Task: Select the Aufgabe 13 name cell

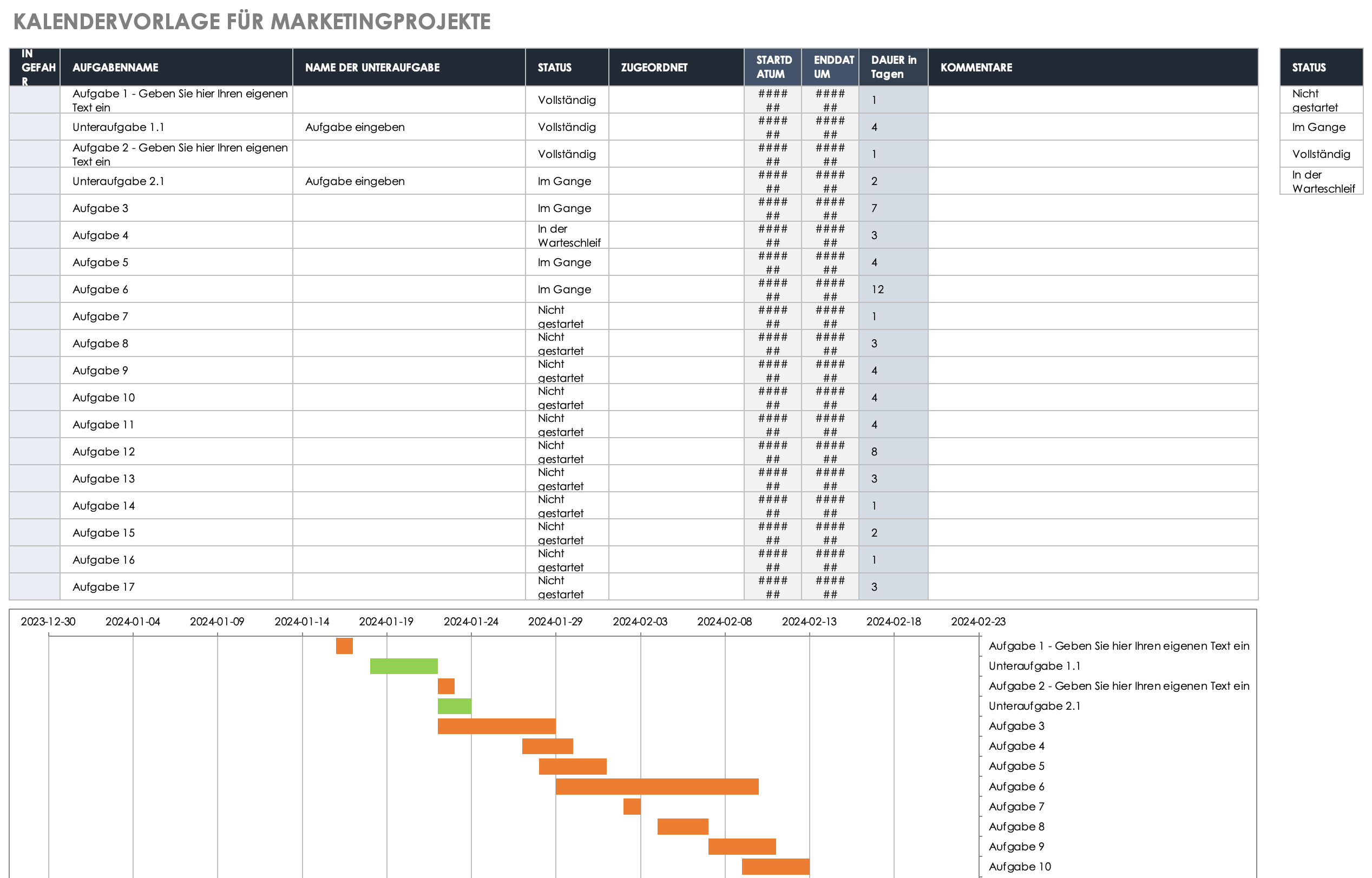Action: coord(176,479)
